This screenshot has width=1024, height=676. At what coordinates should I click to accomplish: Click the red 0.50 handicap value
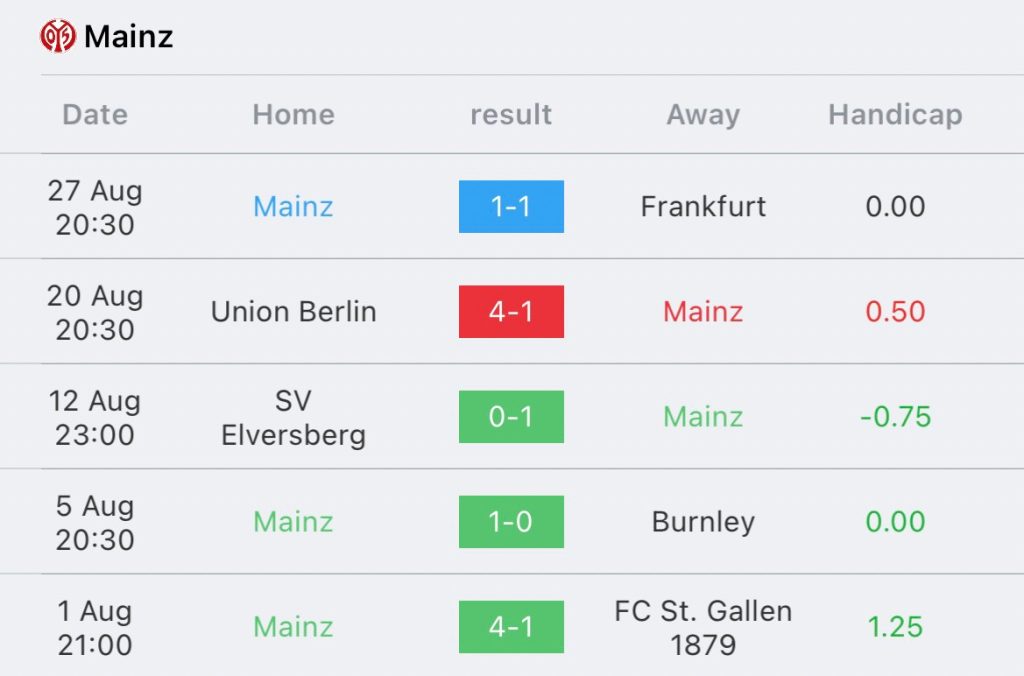tap(895, 312)
